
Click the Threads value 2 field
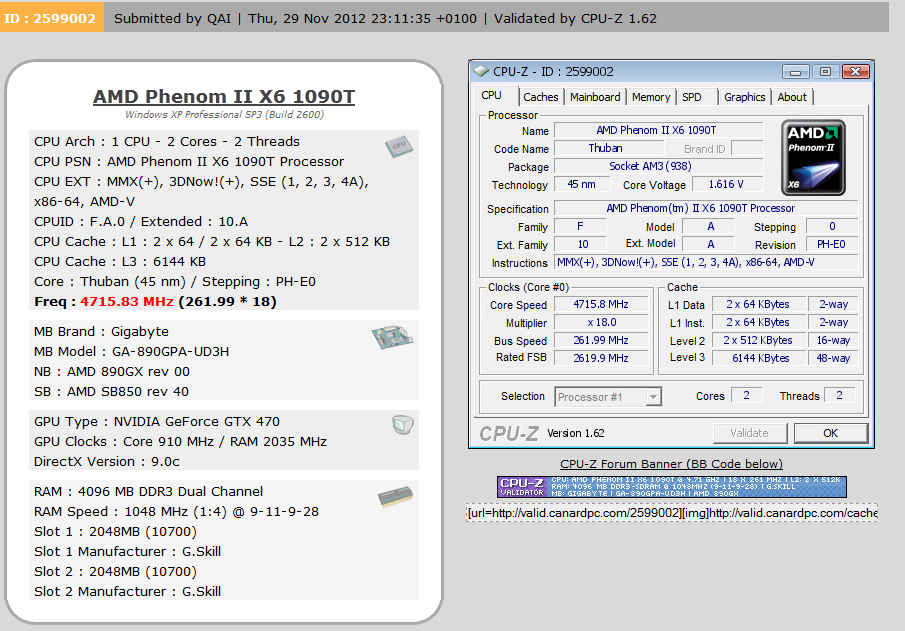839,395
